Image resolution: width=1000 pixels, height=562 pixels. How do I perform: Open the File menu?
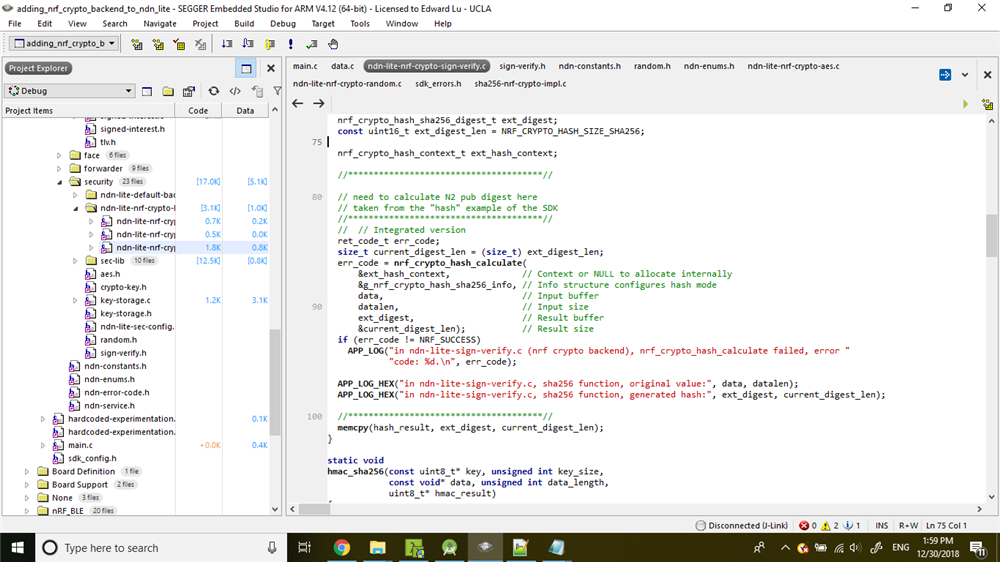coord(15,24)
